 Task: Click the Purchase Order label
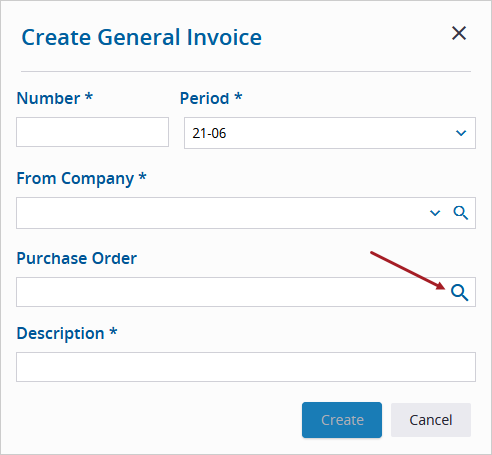coord(77,258)
